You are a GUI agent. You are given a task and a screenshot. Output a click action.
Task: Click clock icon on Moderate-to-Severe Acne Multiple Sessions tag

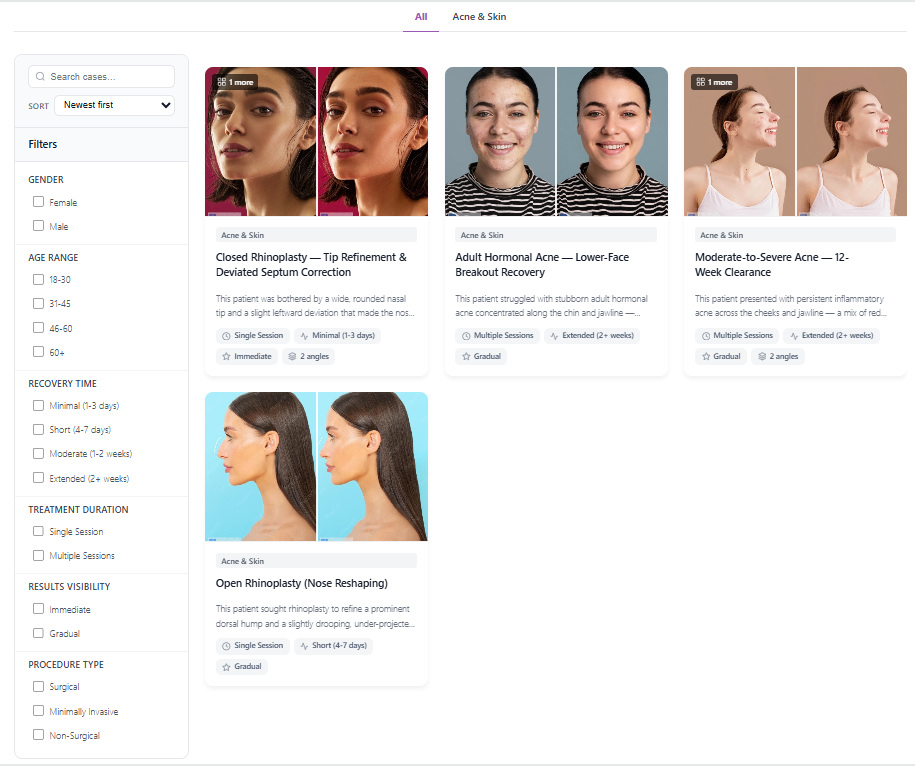(706, 336)
